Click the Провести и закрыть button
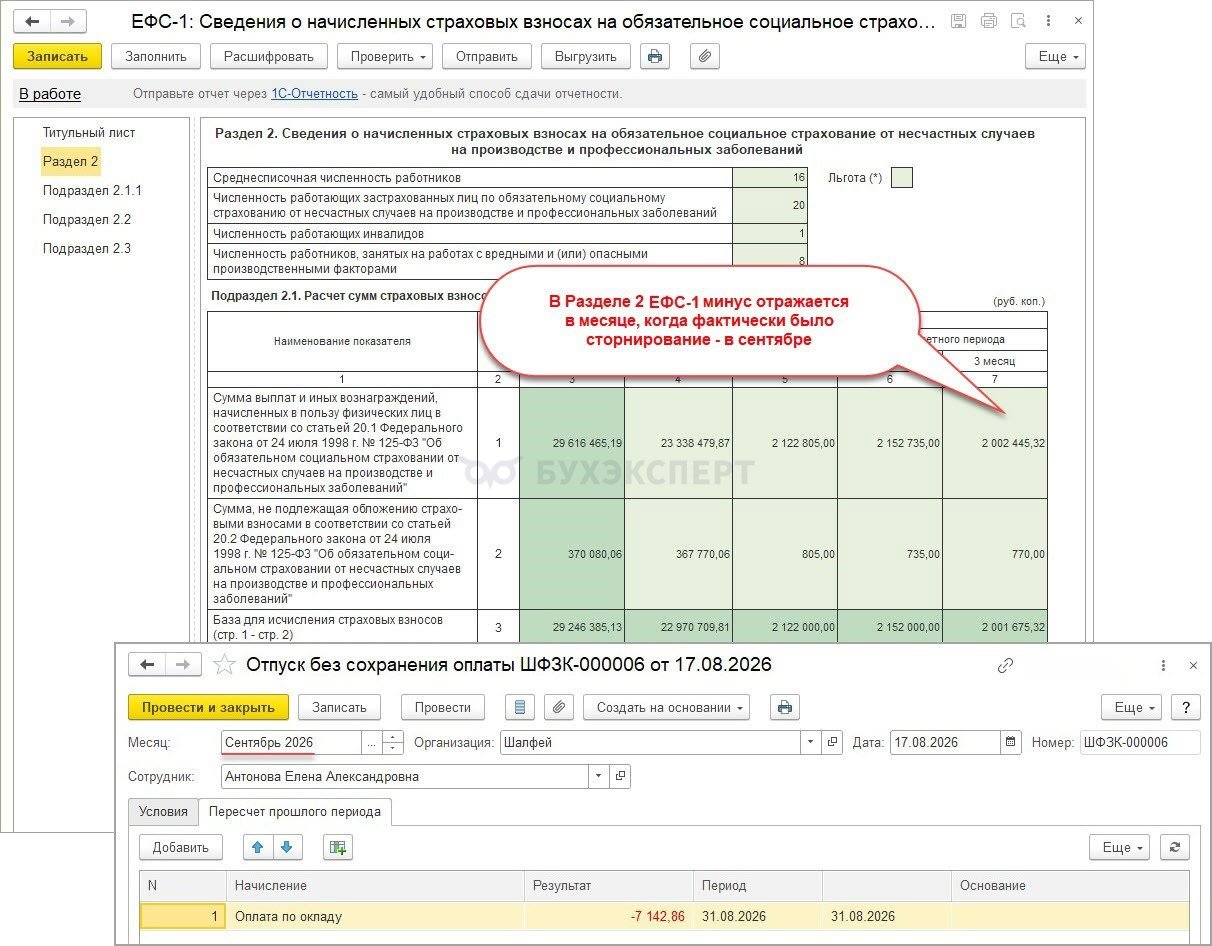This screenshot has height=946, width=1212. tap(208, 707)
